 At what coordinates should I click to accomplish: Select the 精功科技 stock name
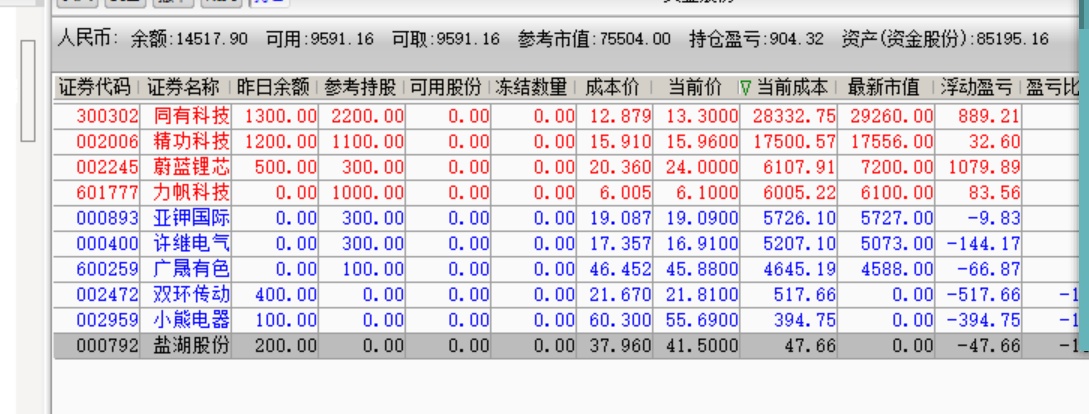[x=191, y=142]
